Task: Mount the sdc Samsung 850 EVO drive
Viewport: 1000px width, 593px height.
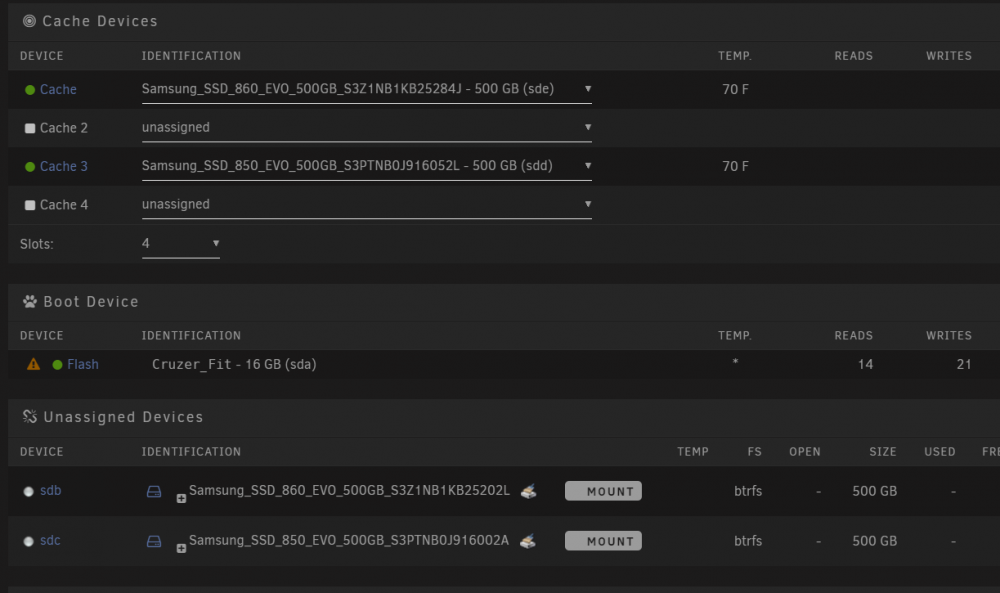Action: (603, 541)
